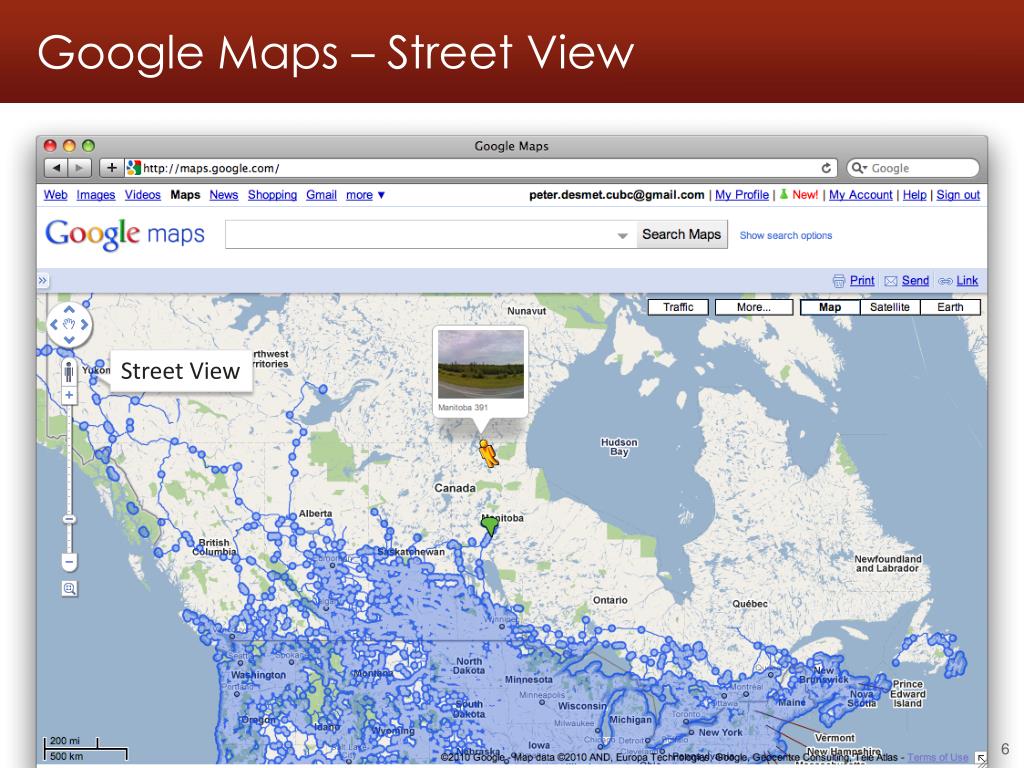1024x768 pixels.
Task: Open Terms of Use link
Action: (x=938, y=757)
